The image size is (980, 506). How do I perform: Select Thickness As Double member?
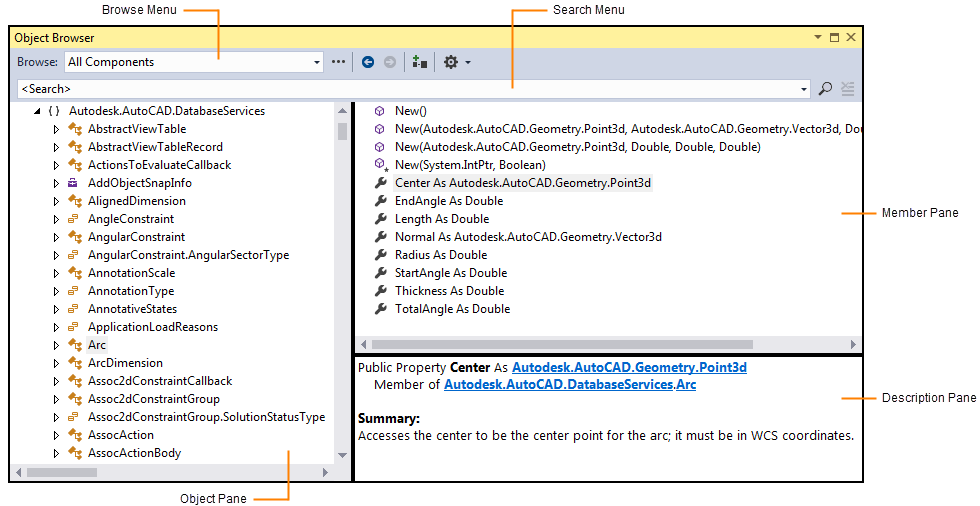click(449, 291)
